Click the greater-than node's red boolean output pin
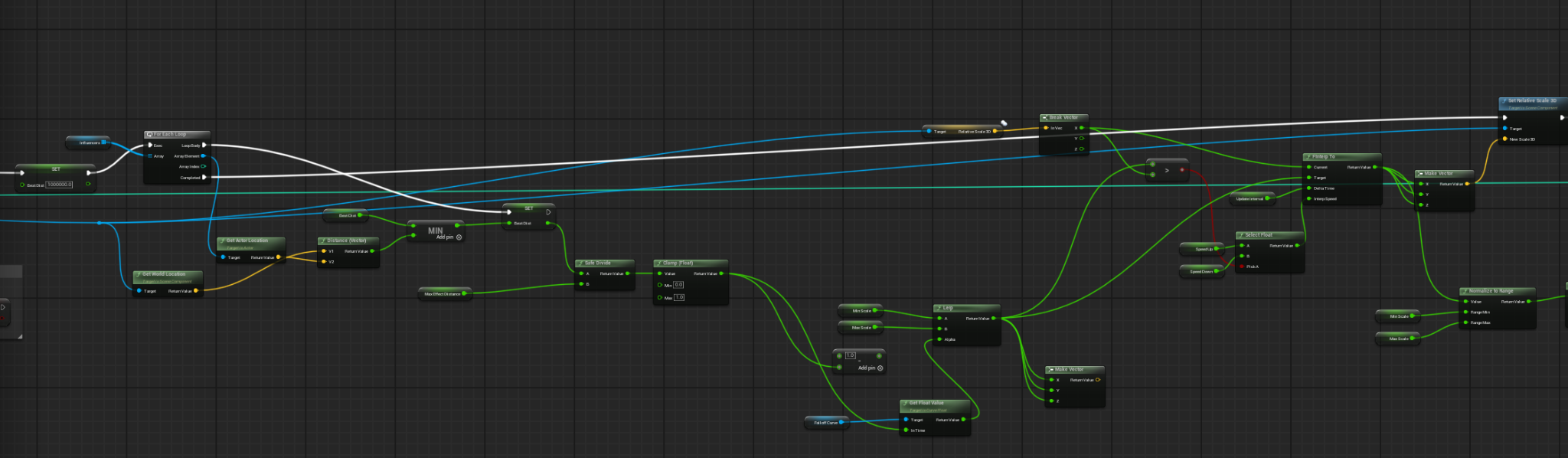Screen dimensions: 1568x458 coord(1182,170)
